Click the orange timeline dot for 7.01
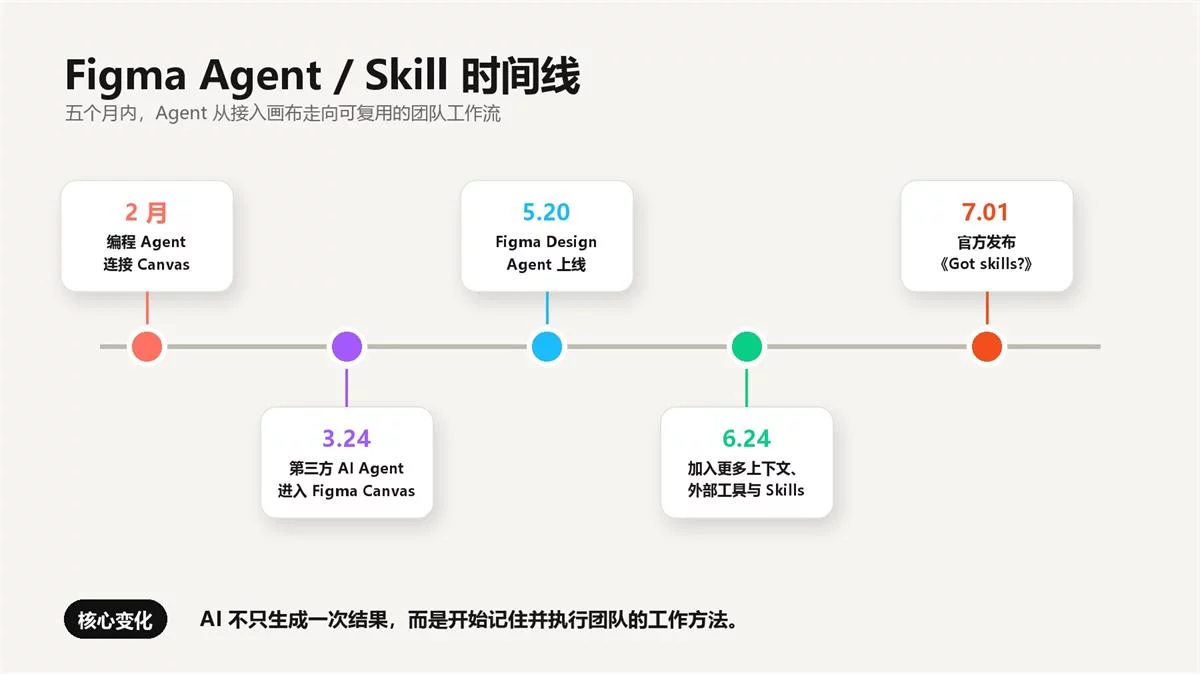 tap(987, 346)
